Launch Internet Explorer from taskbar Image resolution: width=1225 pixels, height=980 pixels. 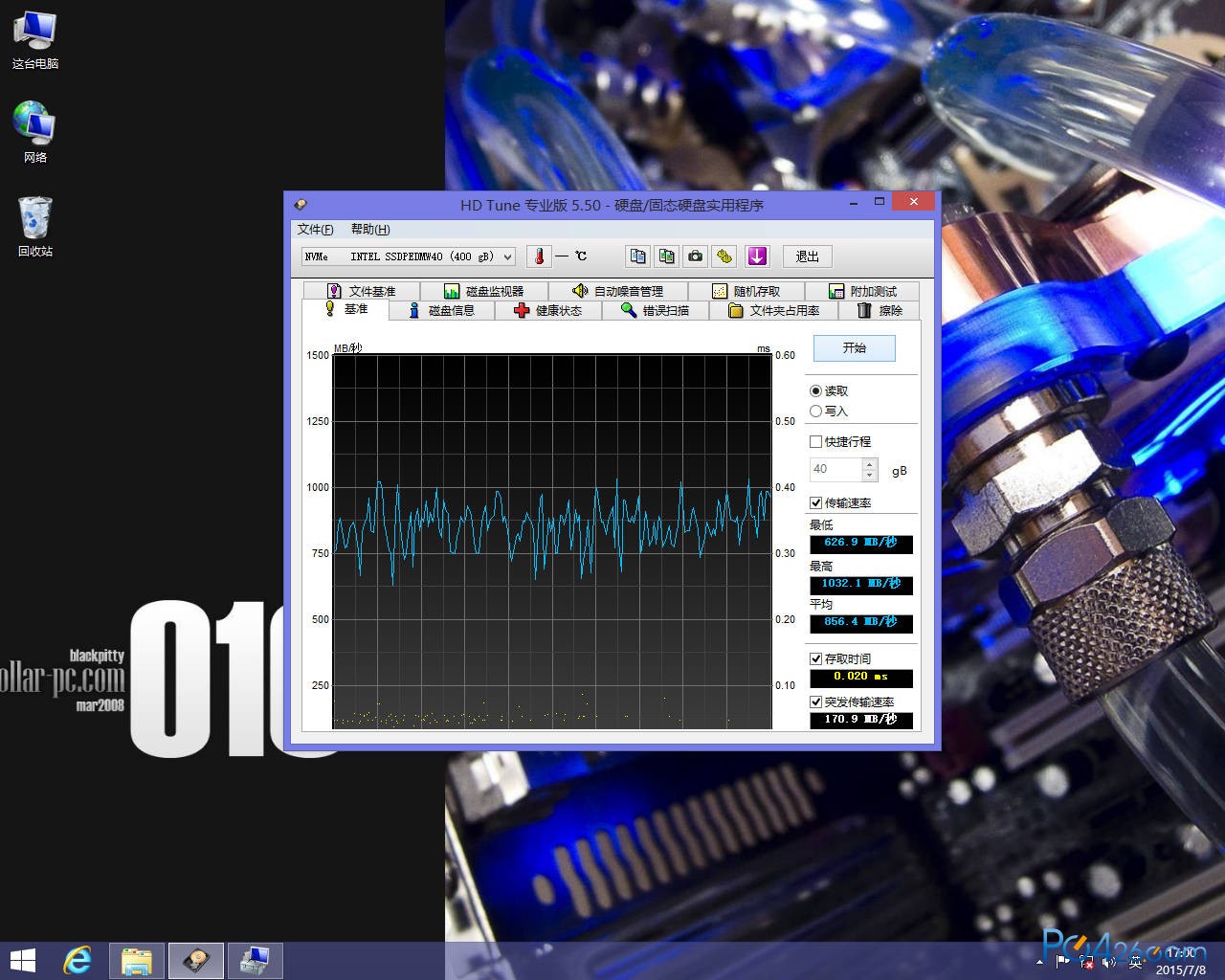click(x=78, y=961)
